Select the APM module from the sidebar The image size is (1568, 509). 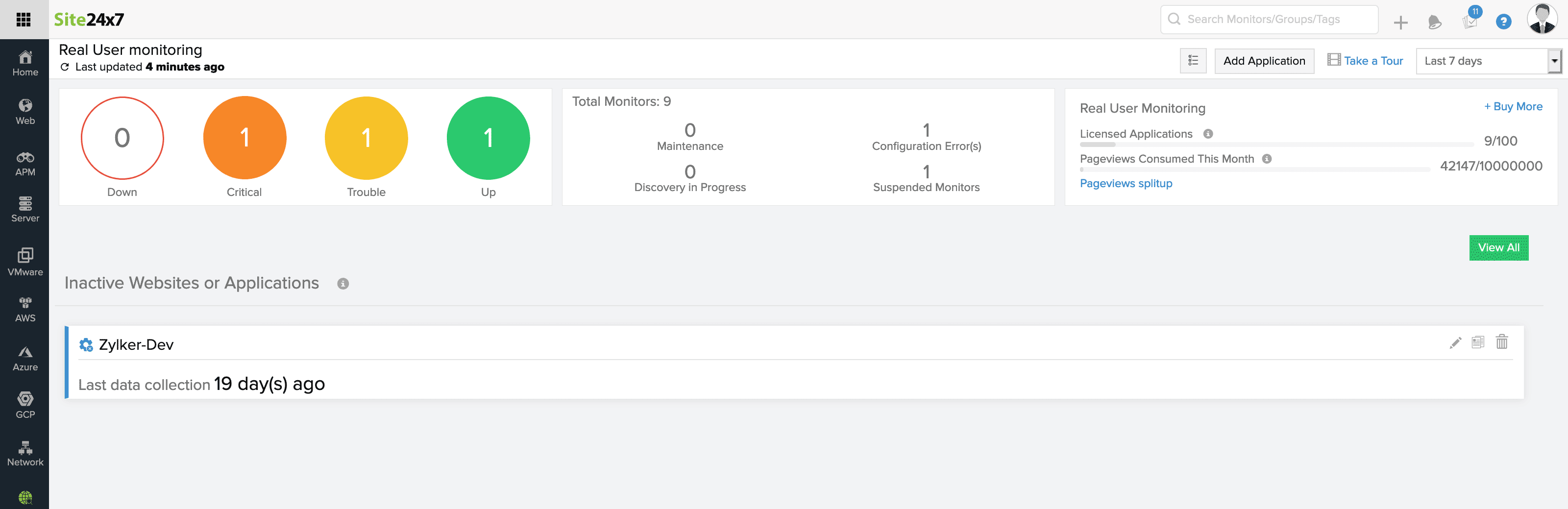point(25,161)
